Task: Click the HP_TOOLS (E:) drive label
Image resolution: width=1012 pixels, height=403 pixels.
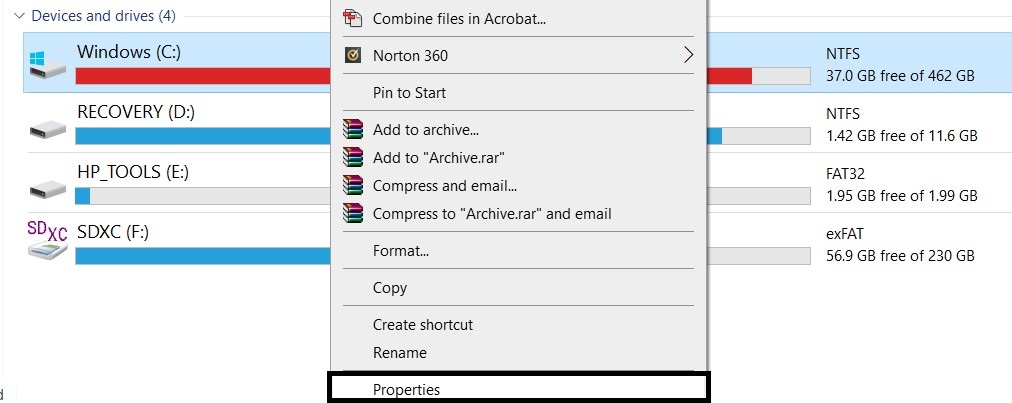Action: pyautogui.click(x=133, y=172)
